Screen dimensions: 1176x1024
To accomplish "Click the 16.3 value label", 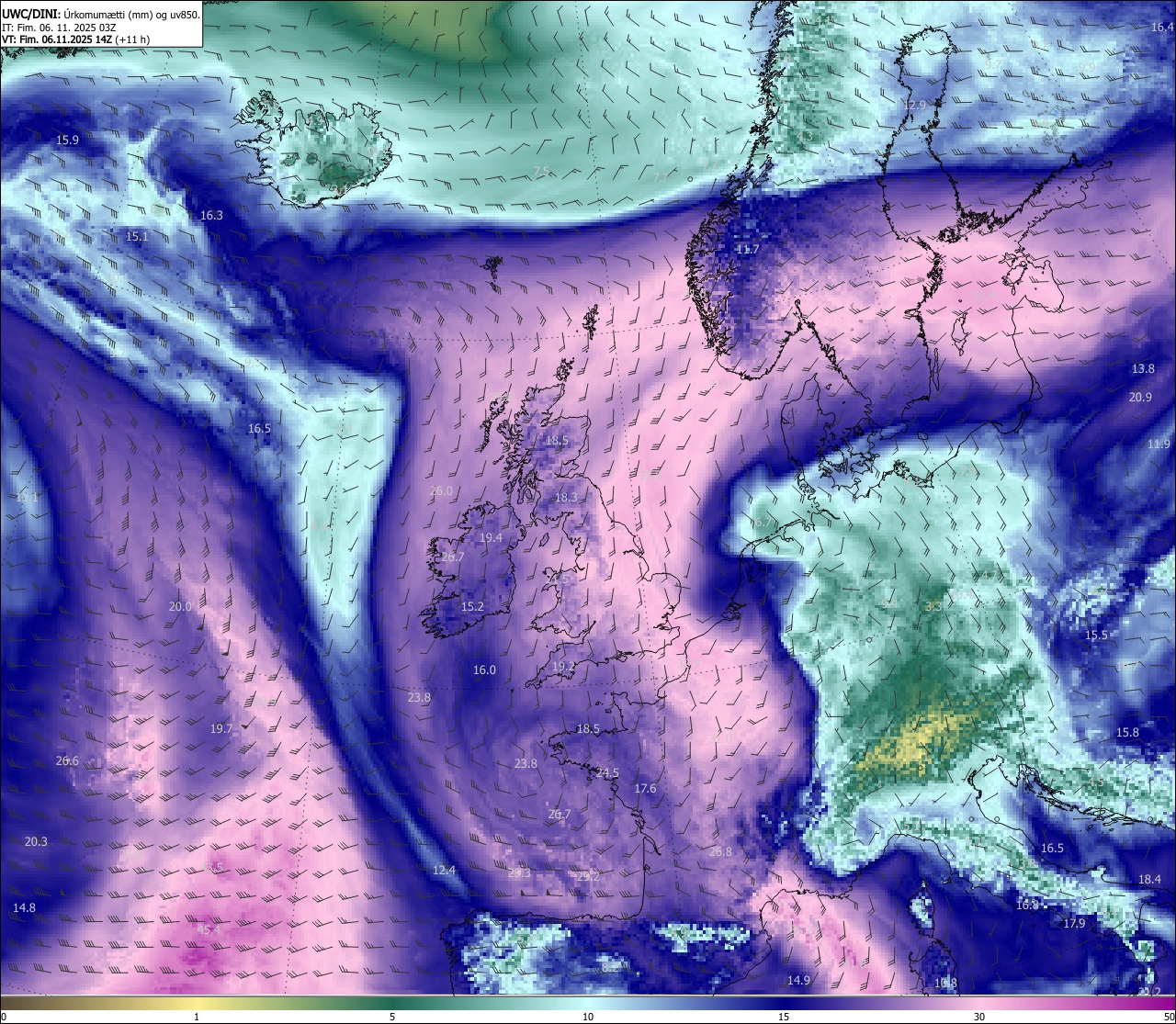I will click(x=211, y=216).
